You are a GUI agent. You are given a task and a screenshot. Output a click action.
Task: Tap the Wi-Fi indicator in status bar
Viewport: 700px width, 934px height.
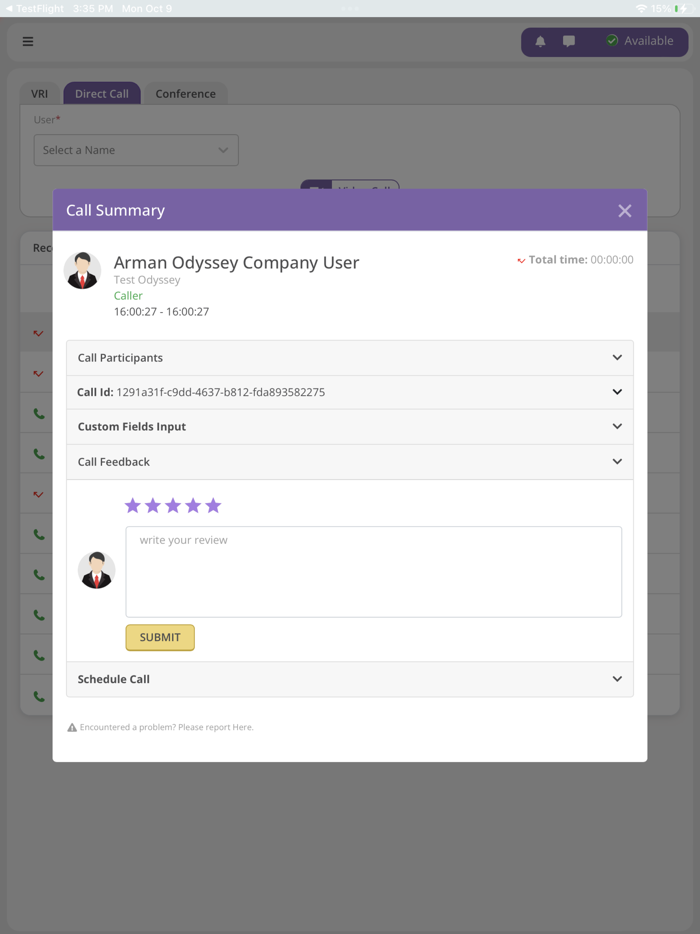pyautogui.click(x=641, y=8)
